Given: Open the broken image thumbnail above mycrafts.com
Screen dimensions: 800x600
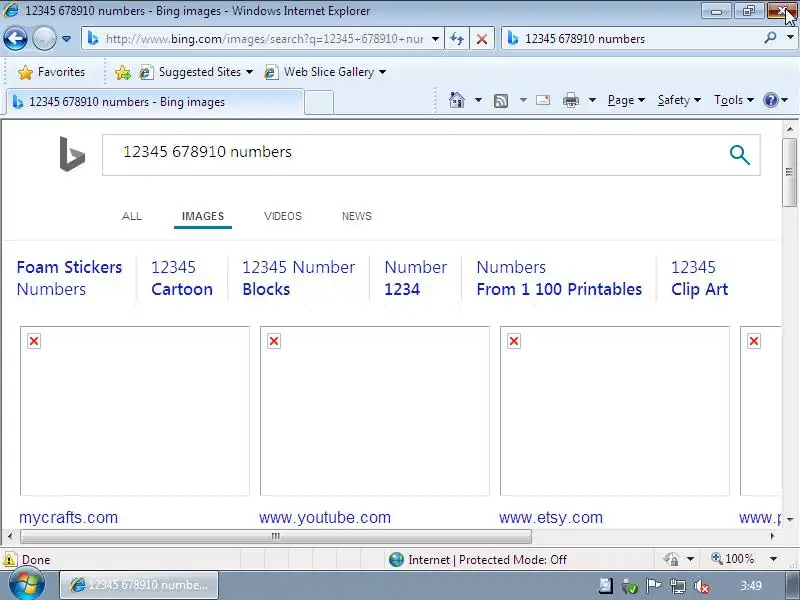Looking at the screenshot, I should [135, 411].
